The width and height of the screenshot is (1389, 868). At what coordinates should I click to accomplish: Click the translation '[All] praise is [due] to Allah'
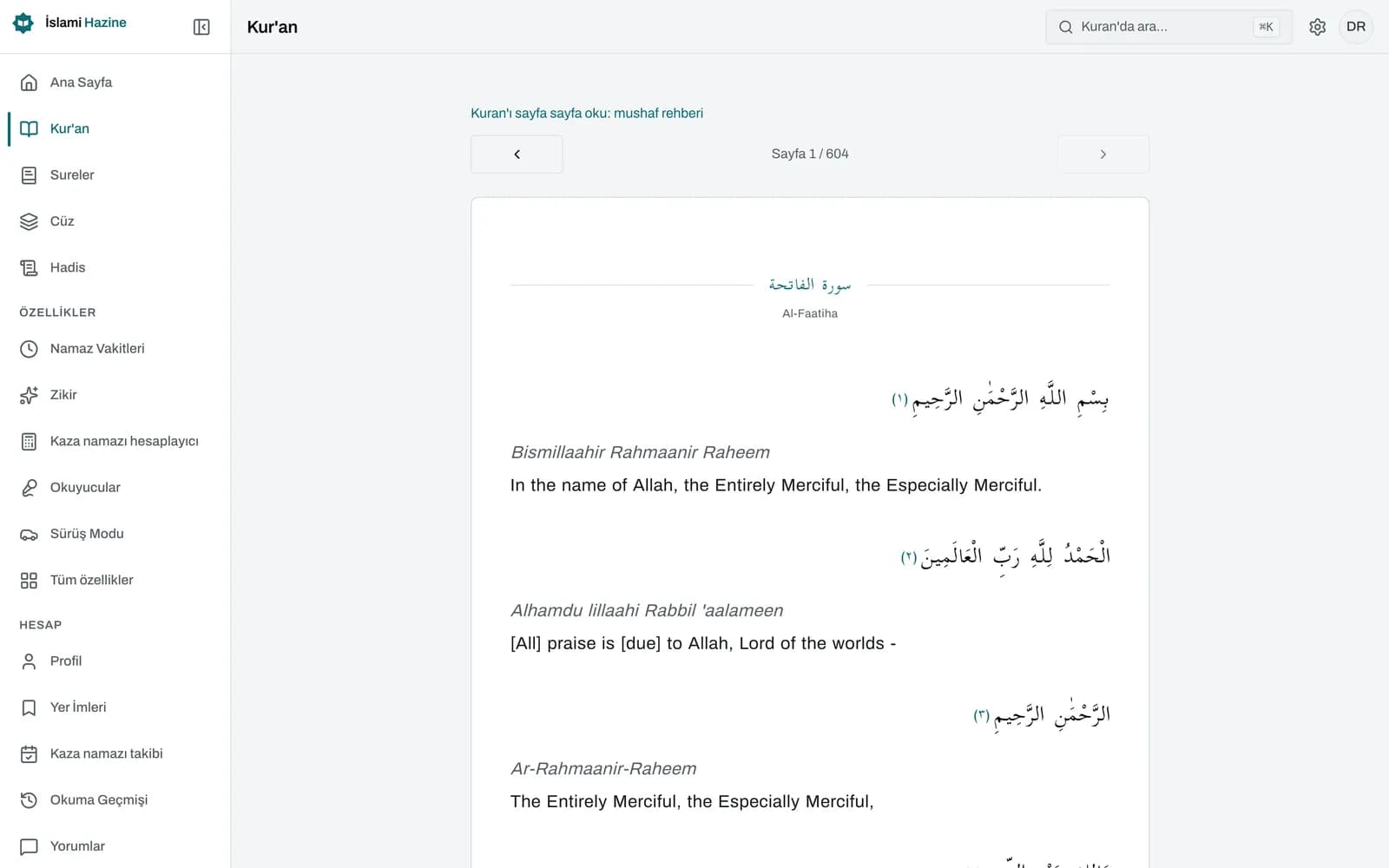[703, 643]
